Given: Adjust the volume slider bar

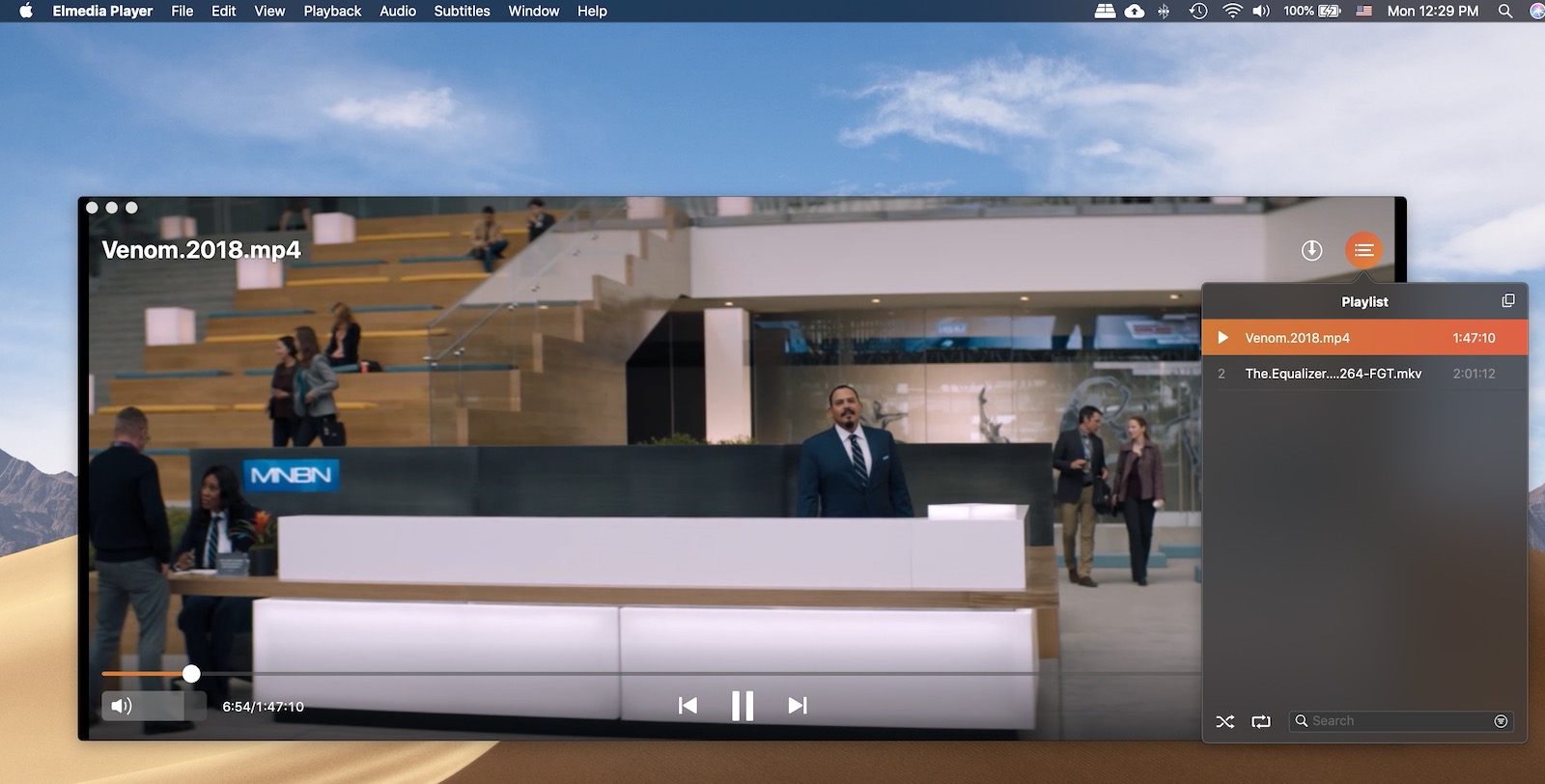Looking at the screenshot, I should [154, 706].
